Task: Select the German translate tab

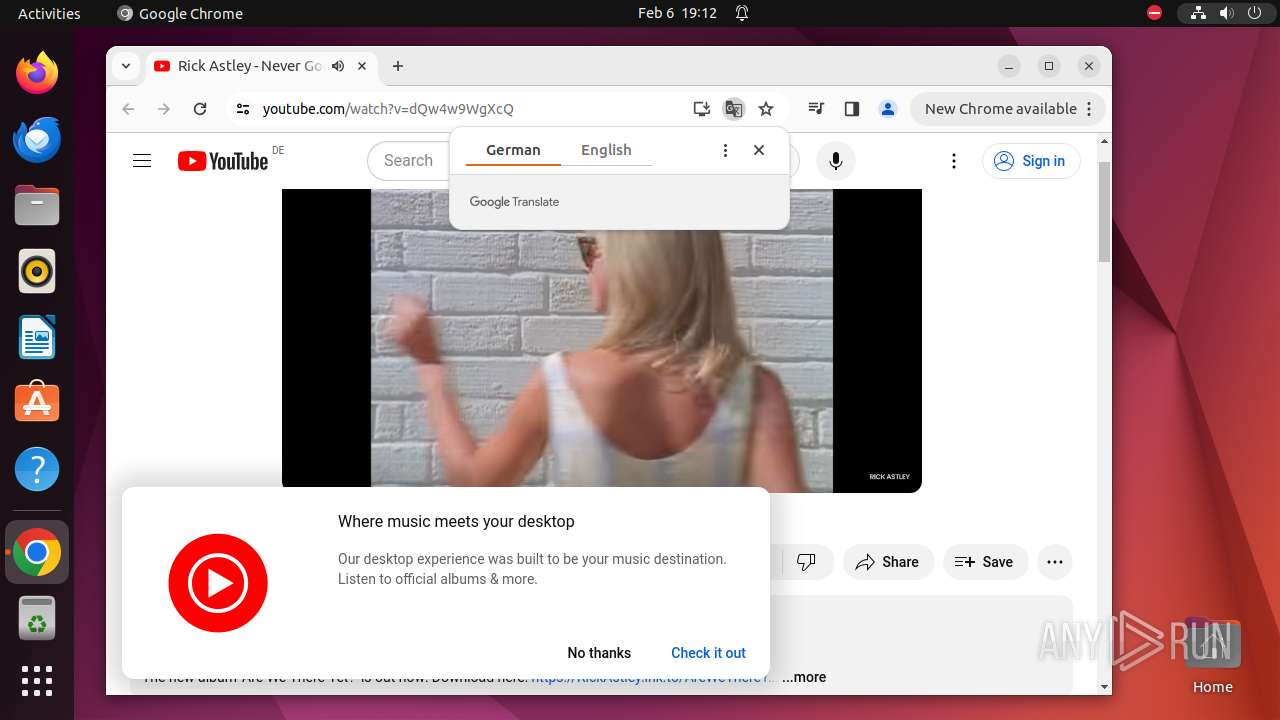Action: point(513,150)
